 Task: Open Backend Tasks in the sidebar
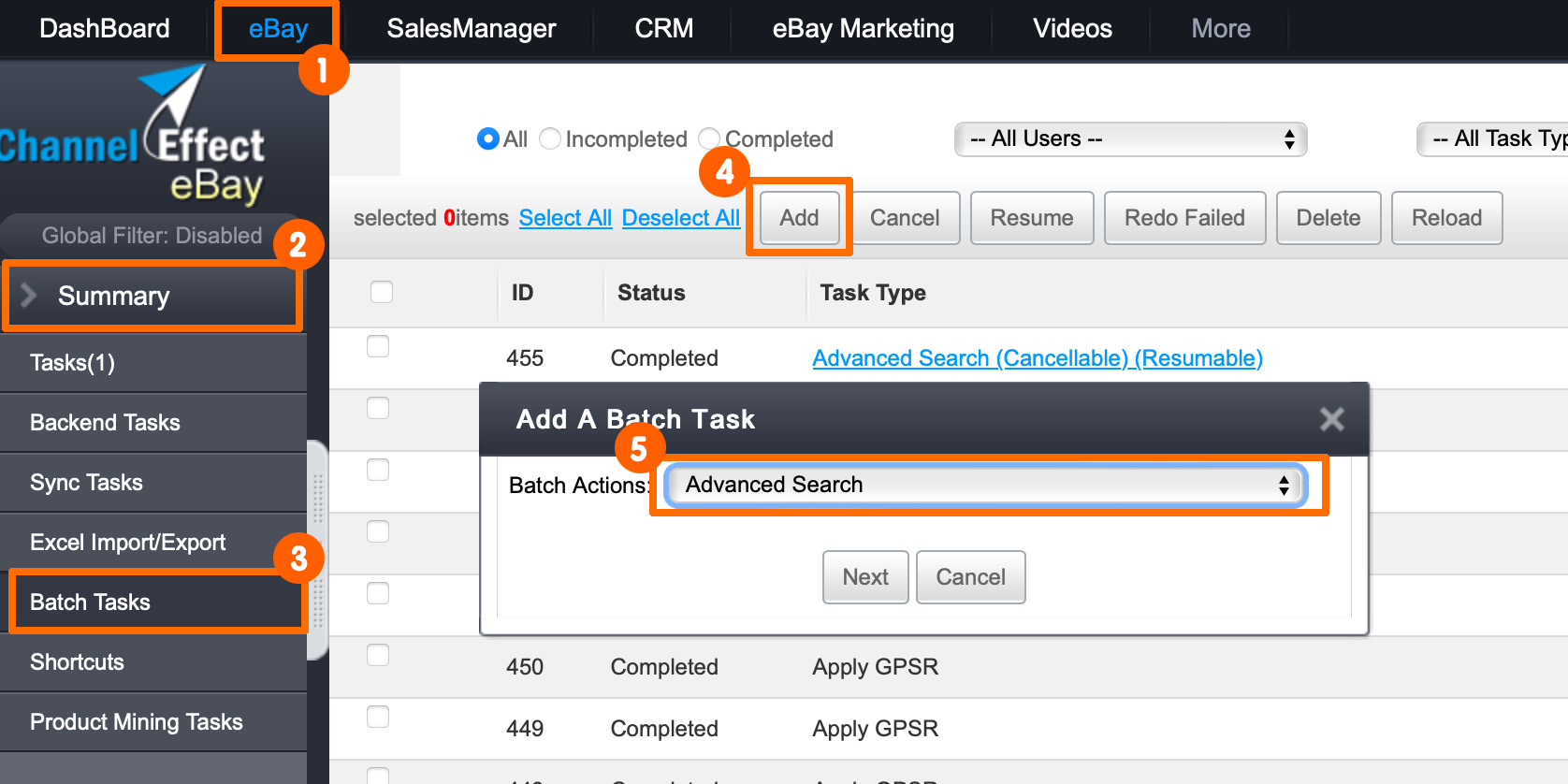click(153, 423)
